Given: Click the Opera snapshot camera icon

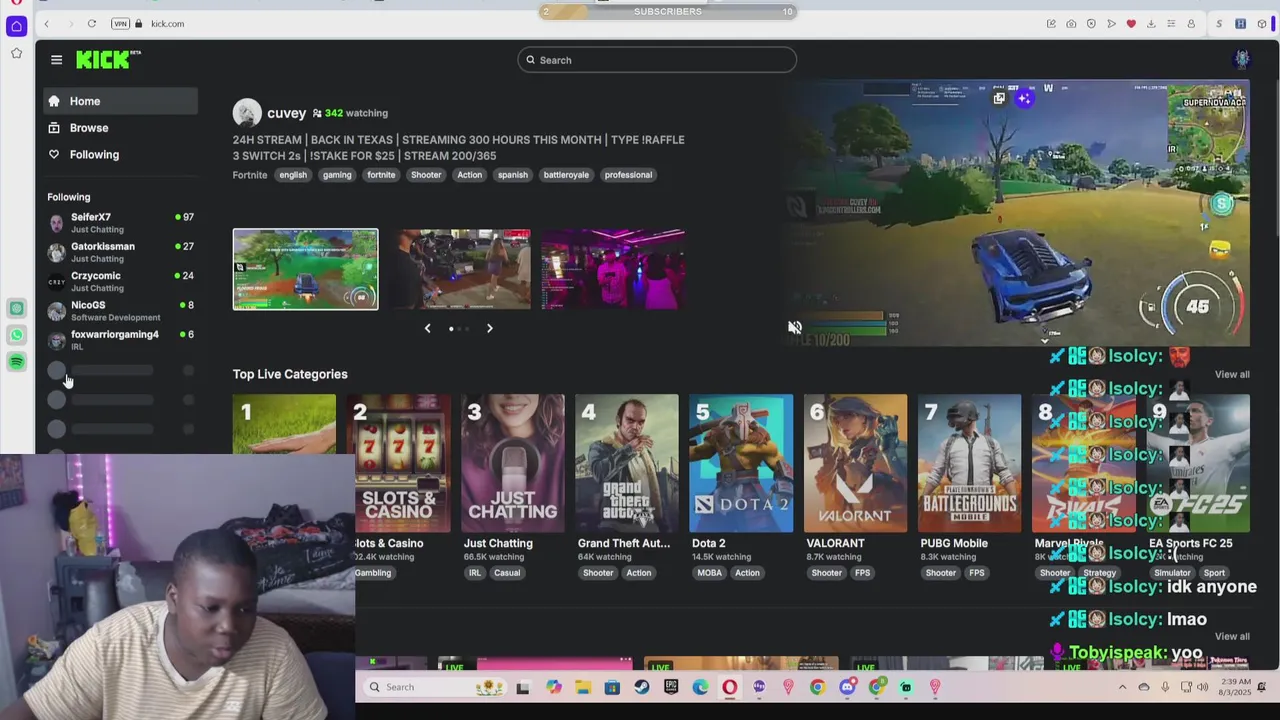Looking at the screenshot, I should click(x=1071, y=24).
